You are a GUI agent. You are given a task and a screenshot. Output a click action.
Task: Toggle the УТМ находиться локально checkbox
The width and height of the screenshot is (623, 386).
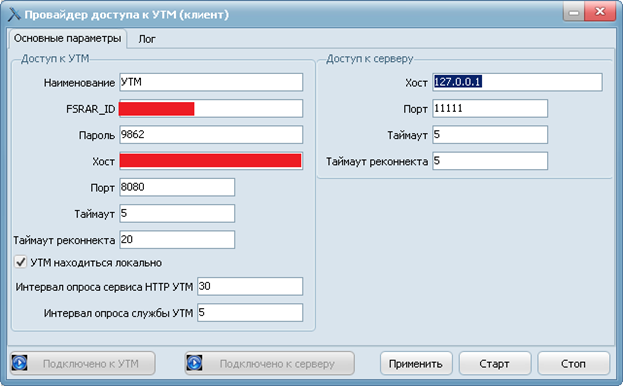21,262
